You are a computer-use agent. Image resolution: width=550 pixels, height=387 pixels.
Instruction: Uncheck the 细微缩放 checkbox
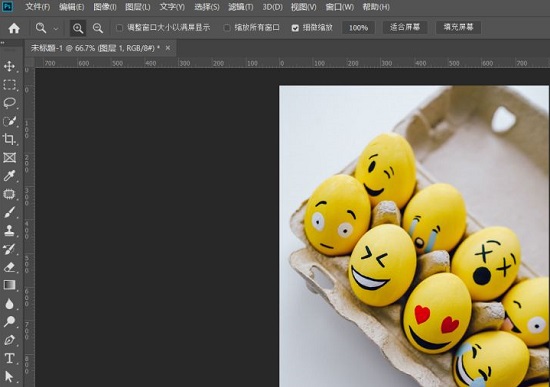click(295, 28)
